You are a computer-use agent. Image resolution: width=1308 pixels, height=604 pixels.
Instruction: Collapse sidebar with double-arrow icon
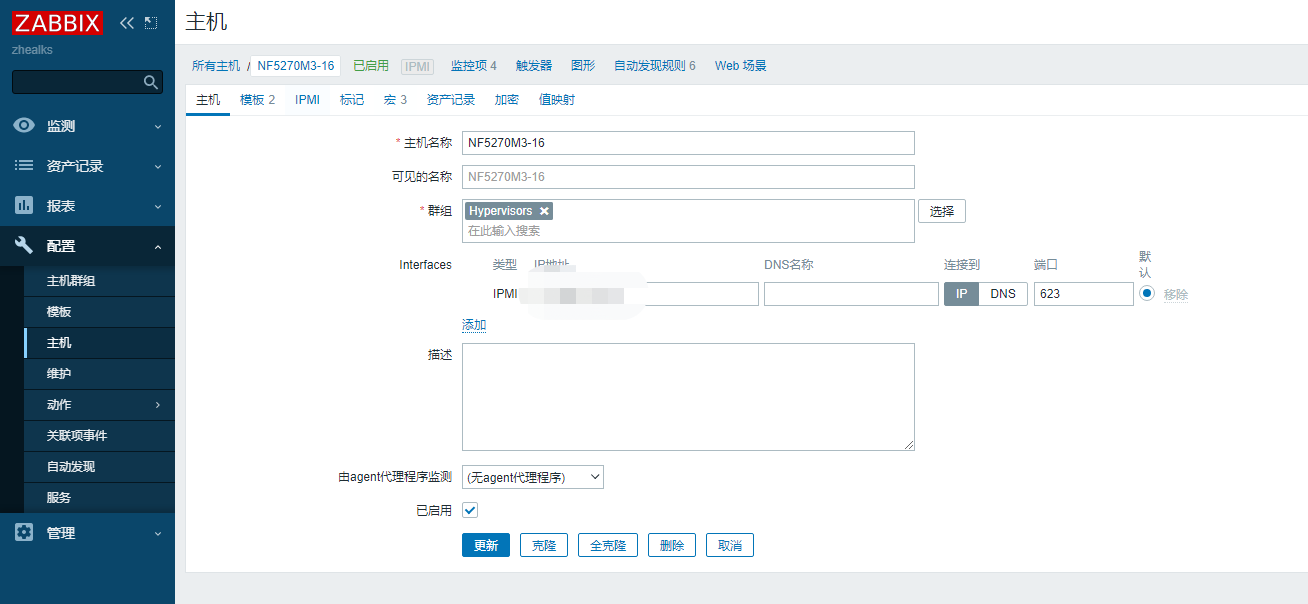point(127,23)
